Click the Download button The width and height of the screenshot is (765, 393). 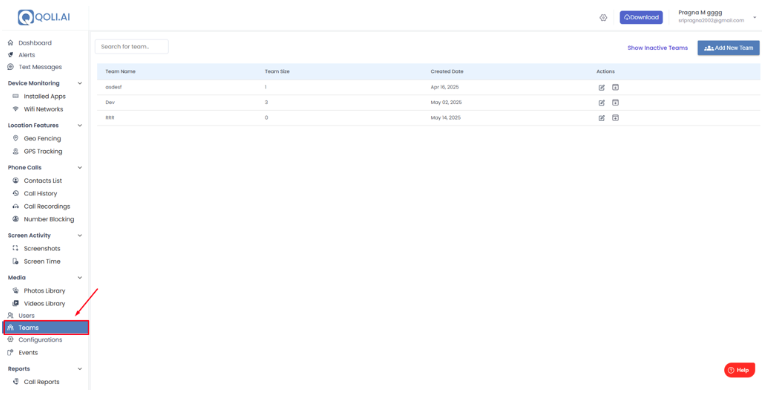[x=641, y=18]
